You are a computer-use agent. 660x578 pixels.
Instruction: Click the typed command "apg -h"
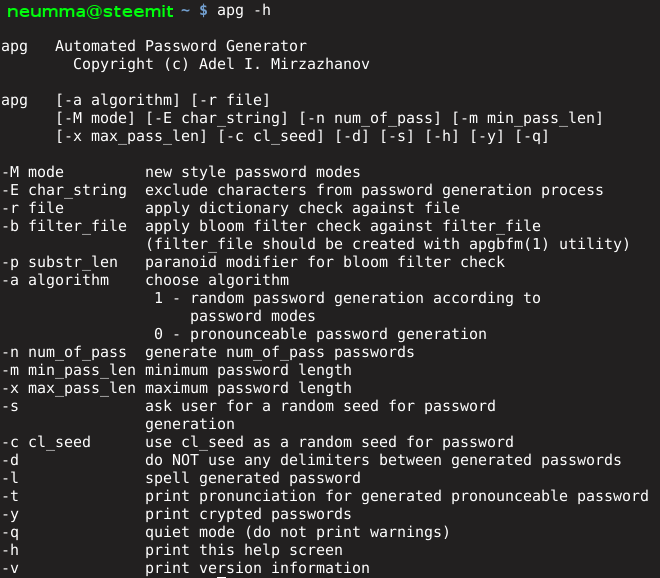point(243,11)
